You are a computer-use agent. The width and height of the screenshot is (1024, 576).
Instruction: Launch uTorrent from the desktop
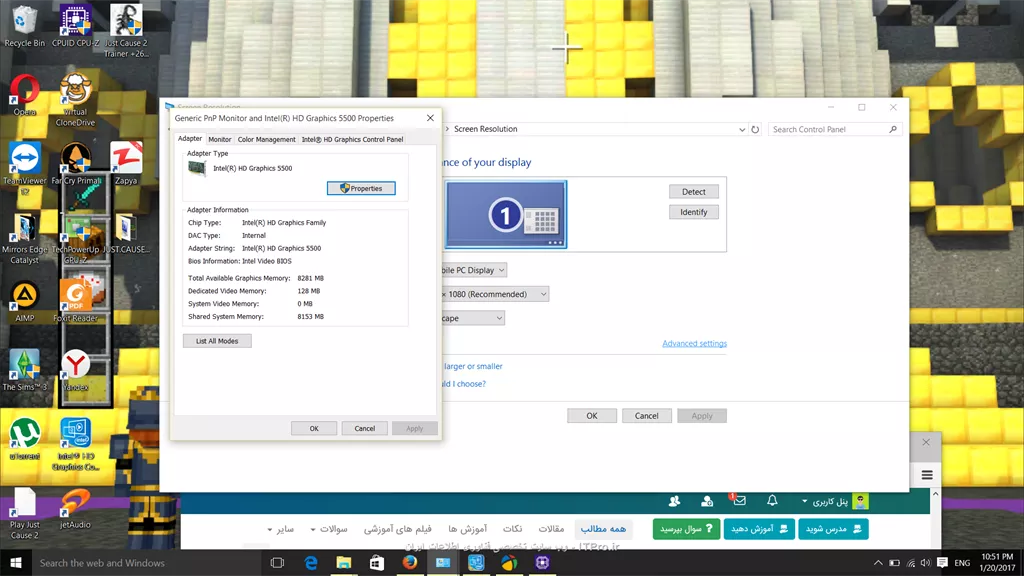[x=24, y=440]
